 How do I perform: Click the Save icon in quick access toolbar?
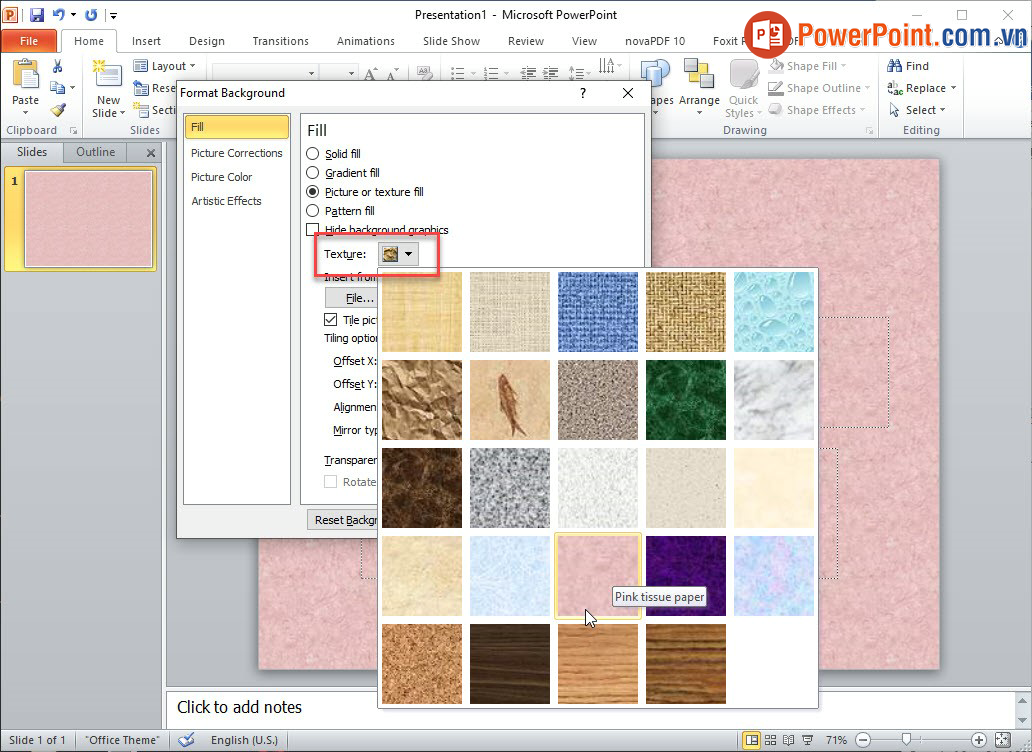[x=37, y=15]
